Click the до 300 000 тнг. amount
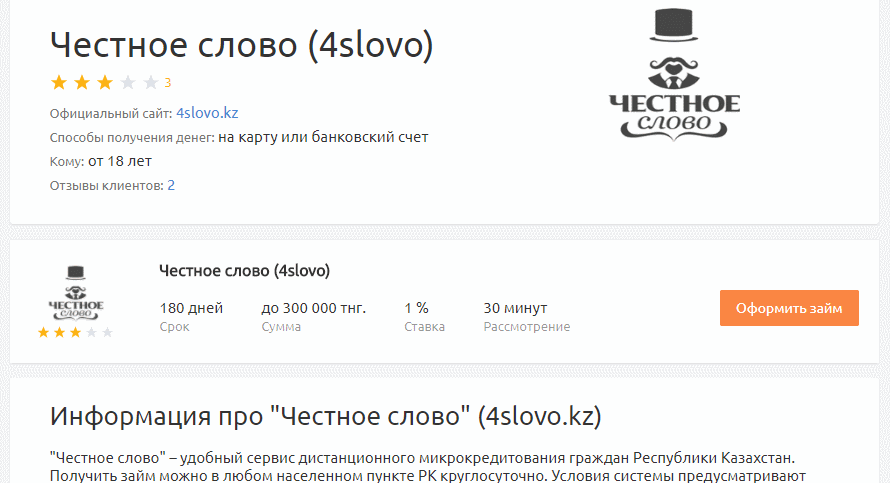 coord(313,308)
